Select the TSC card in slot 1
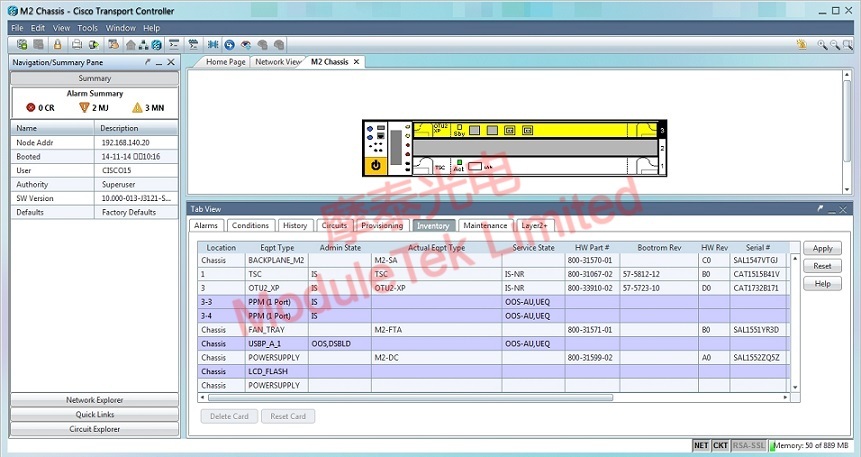 535,166
